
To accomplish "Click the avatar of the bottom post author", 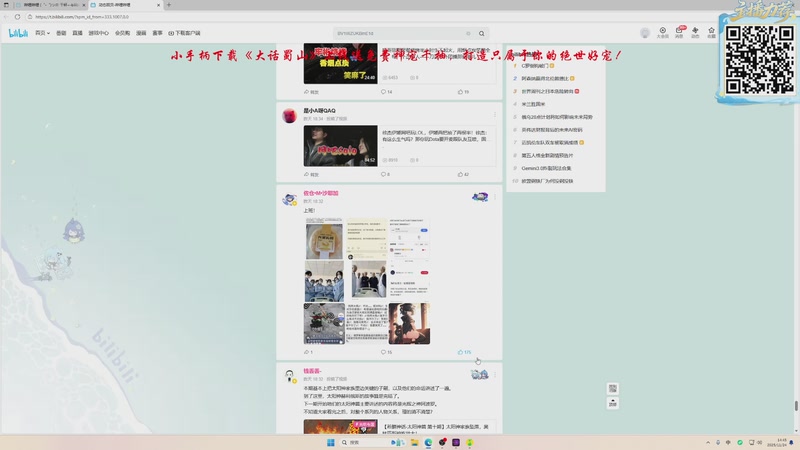I will [x=289, y=376].
